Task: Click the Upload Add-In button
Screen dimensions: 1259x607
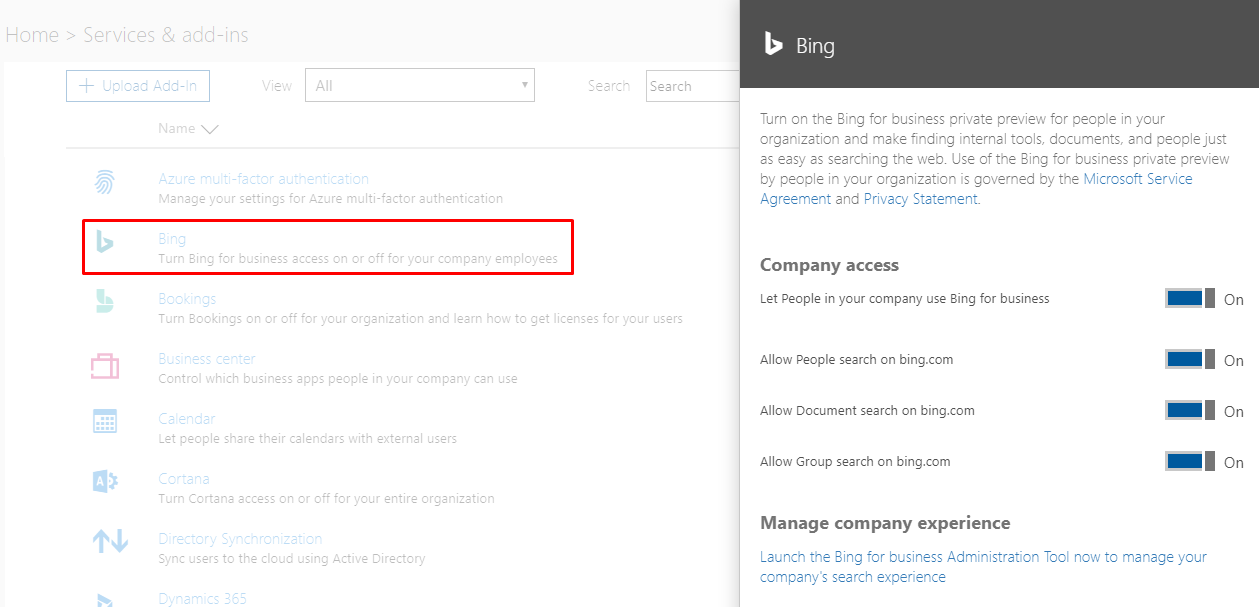Action: click(x=138, y=86)
